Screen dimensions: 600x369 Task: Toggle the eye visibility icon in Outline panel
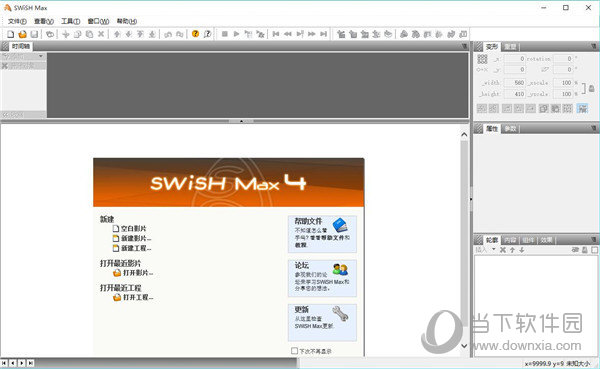pyautogui.click(x=575, y=250)
